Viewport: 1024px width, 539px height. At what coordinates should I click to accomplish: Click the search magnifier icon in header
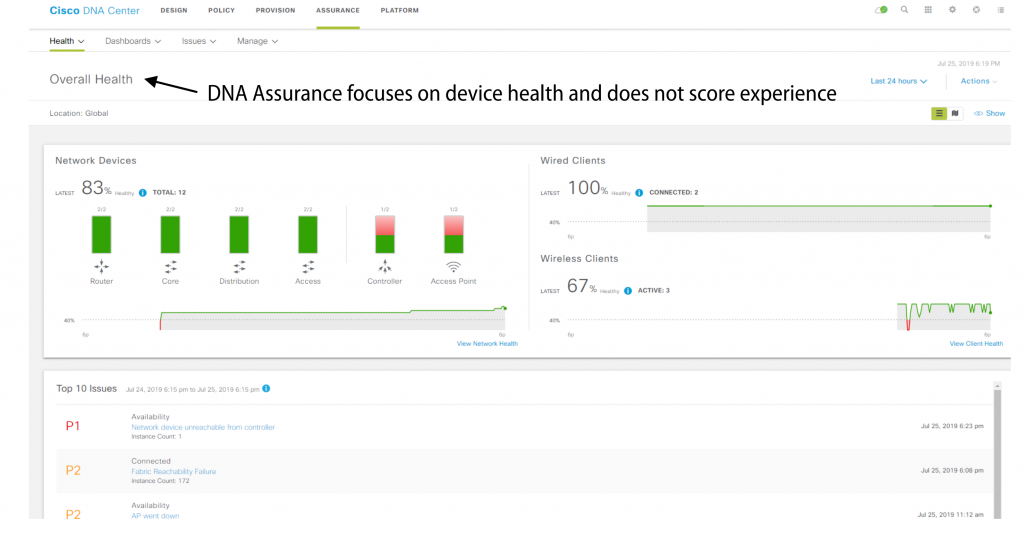click(904, 10)
